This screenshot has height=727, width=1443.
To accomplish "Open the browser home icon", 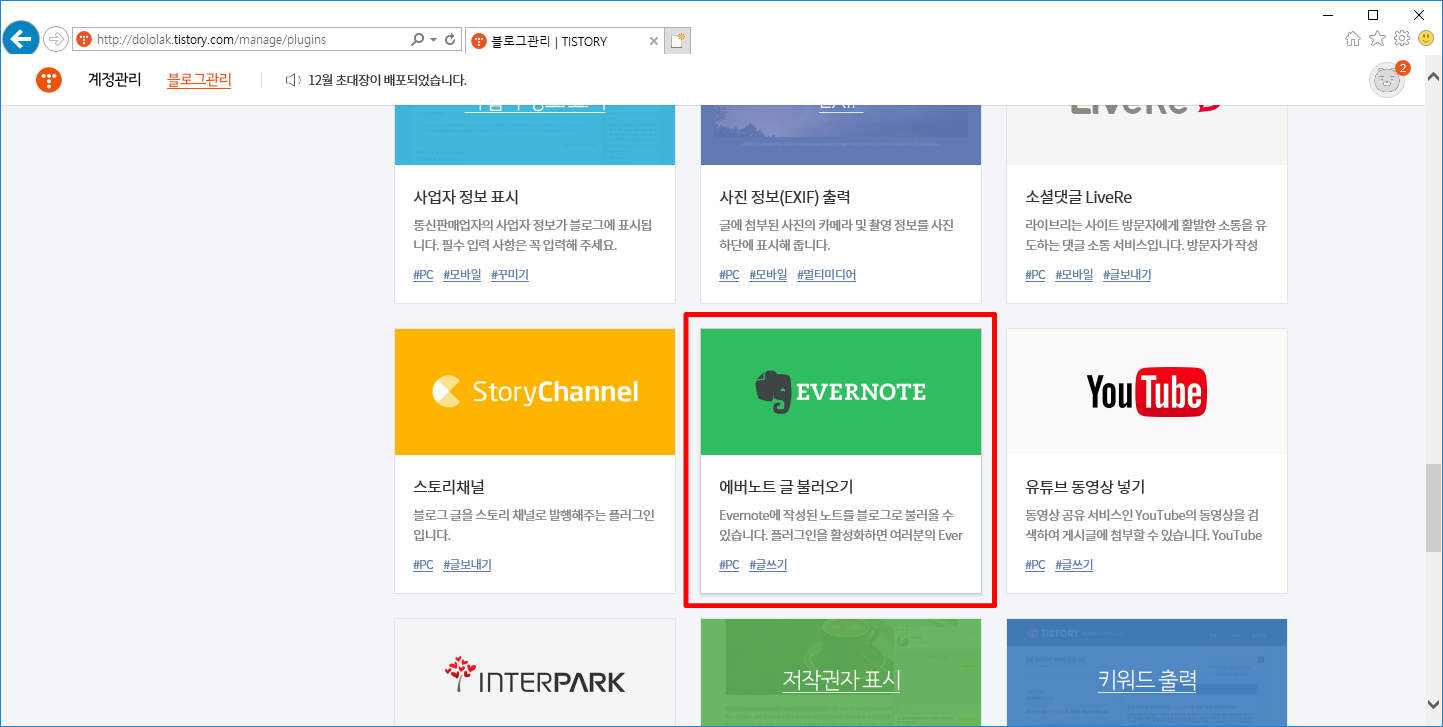I will coord(1353,39).
